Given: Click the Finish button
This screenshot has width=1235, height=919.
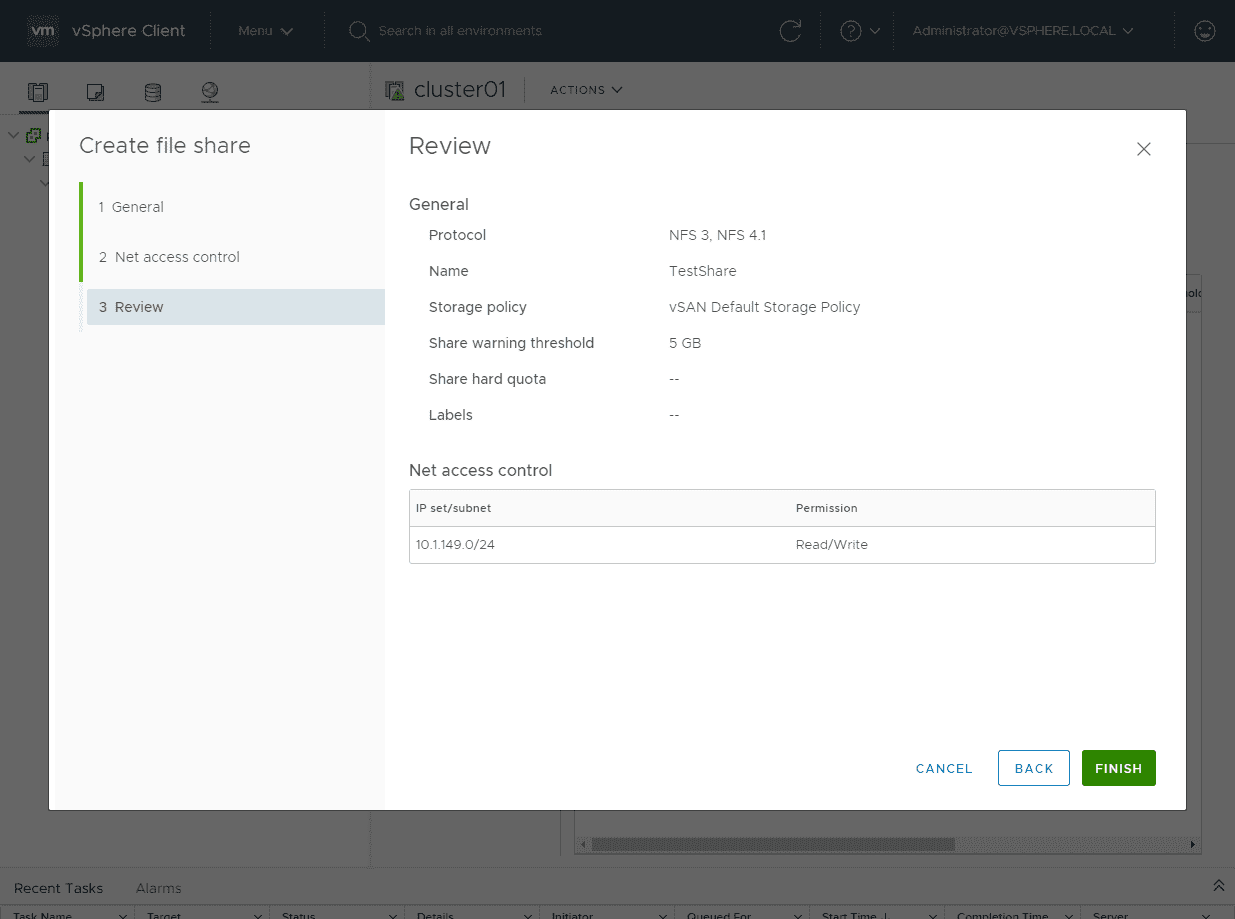Looking at the screenshot, I should pos(1118,768).
